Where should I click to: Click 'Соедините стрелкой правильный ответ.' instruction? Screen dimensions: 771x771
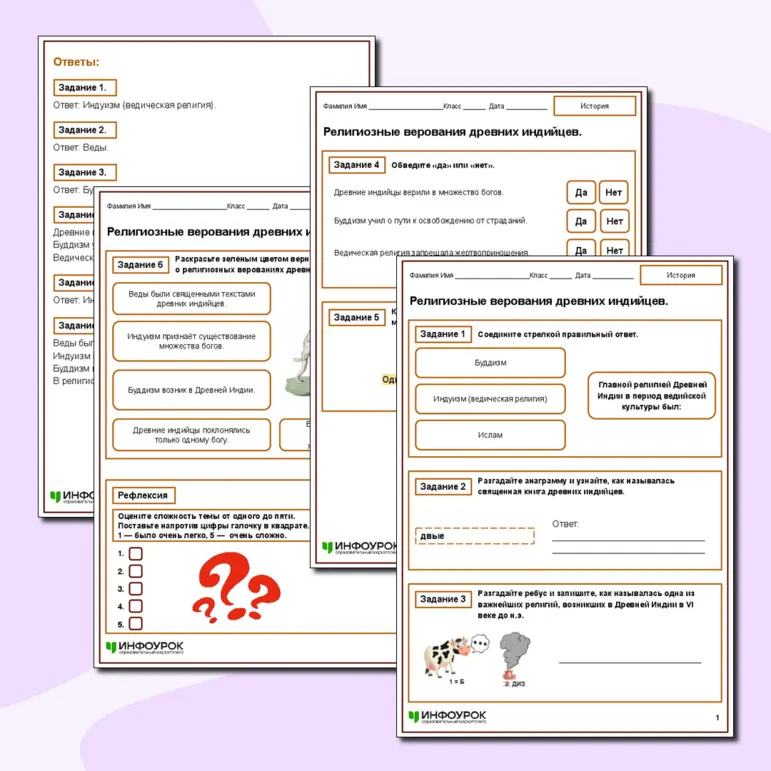pos(558,334)
